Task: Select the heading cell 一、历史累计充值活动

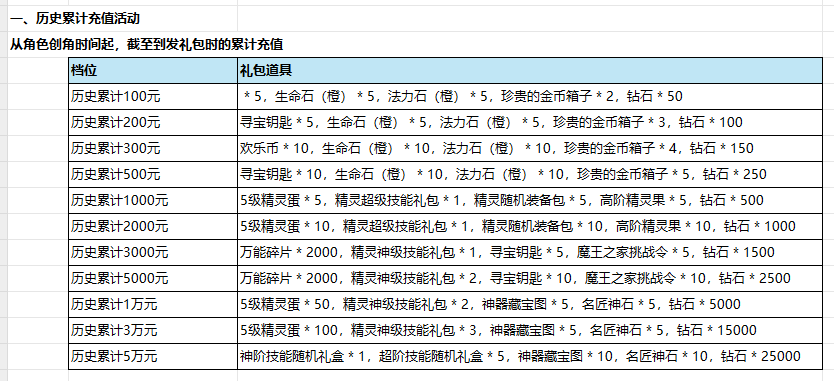Action: pos(74,19)
